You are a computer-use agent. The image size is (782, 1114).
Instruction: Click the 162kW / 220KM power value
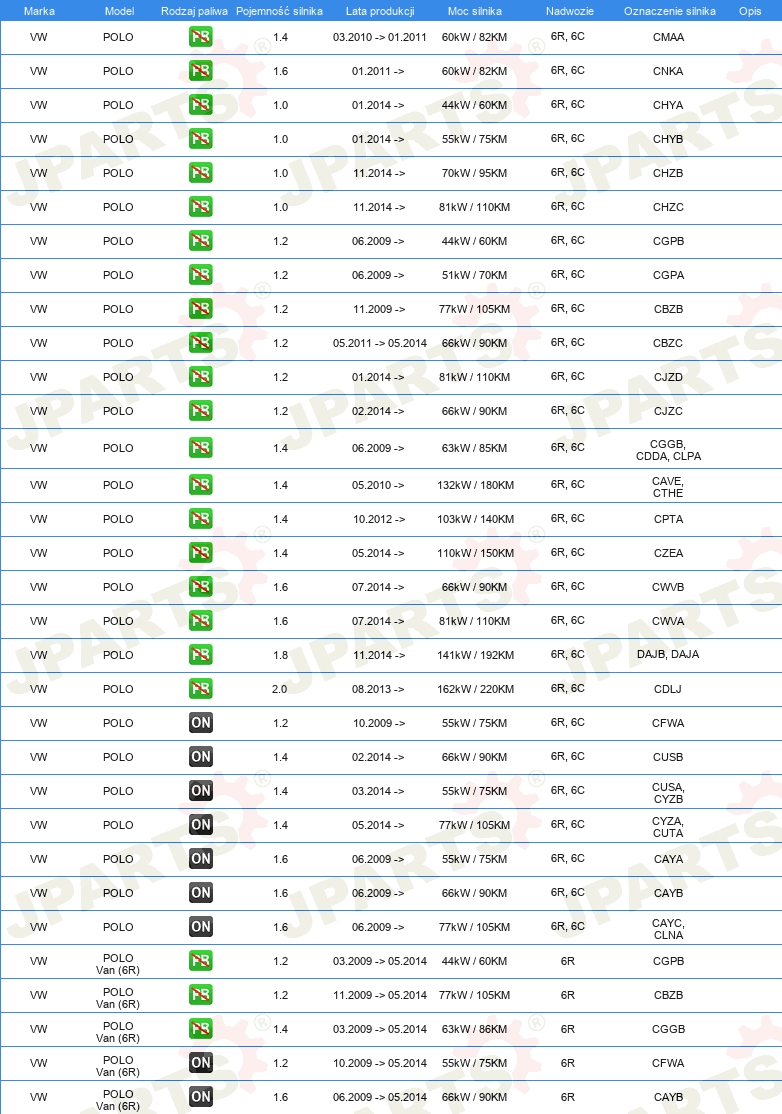[475, 689]
